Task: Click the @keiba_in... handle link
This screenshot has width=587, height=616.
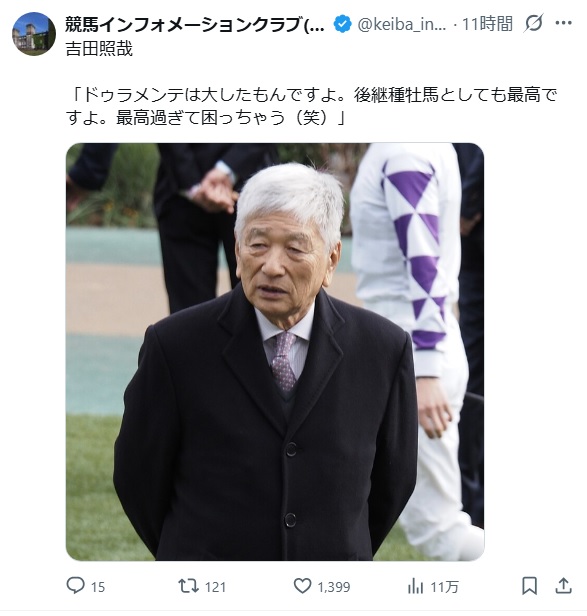Action: click(402, 24)
